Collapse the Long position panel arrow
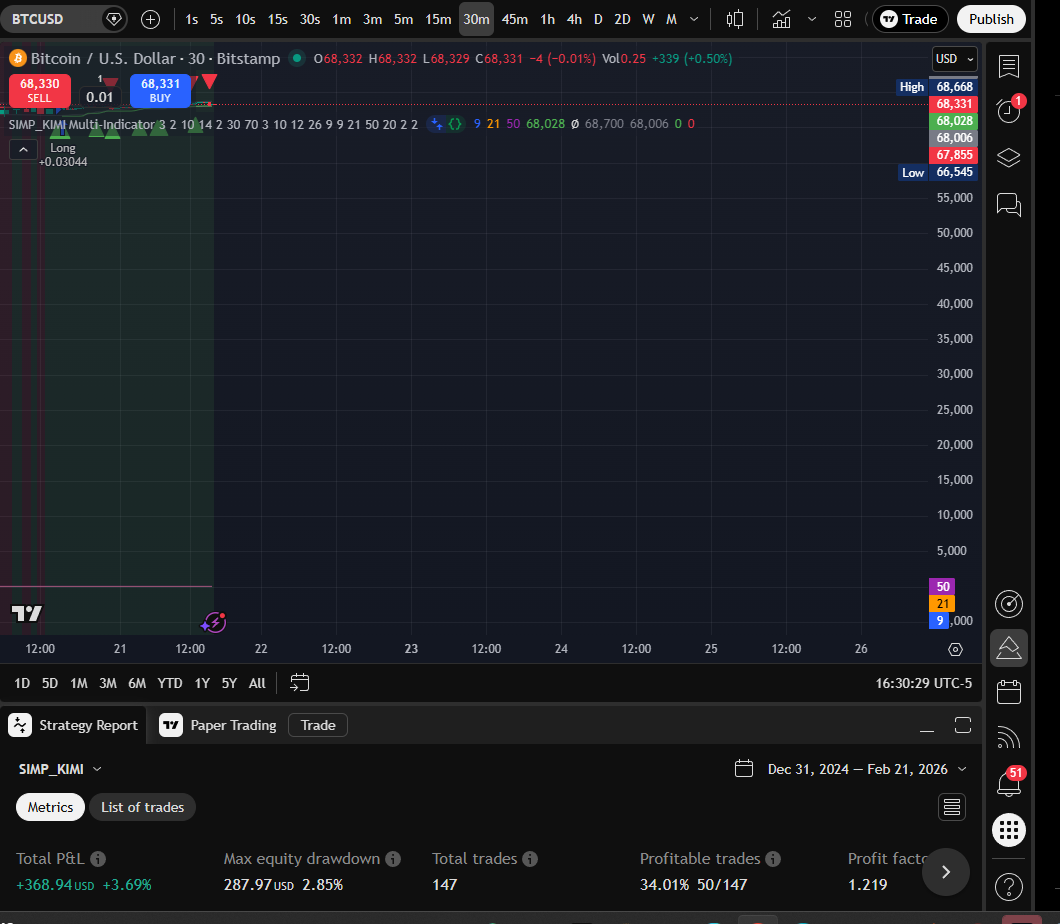The image size is (1060, 924). coord(23,149)
